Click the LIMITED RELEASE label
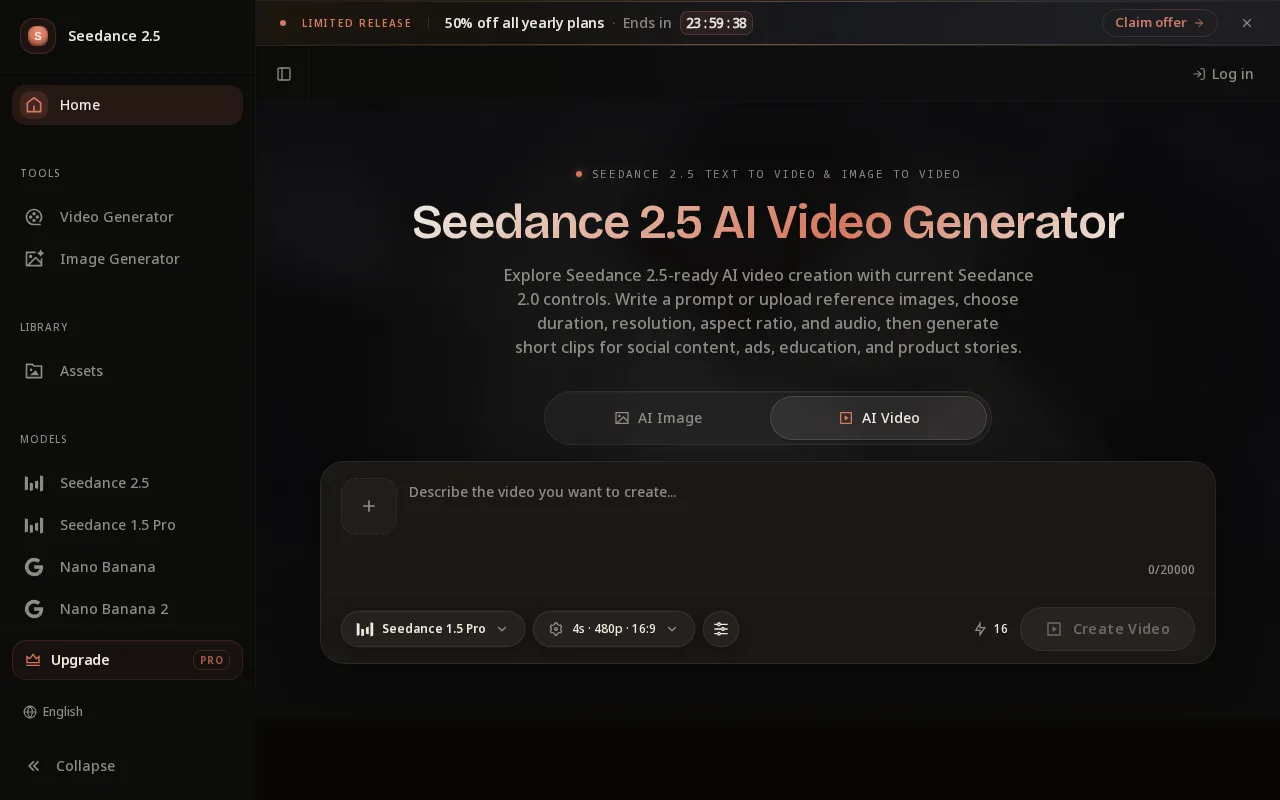 pos(357,23)
